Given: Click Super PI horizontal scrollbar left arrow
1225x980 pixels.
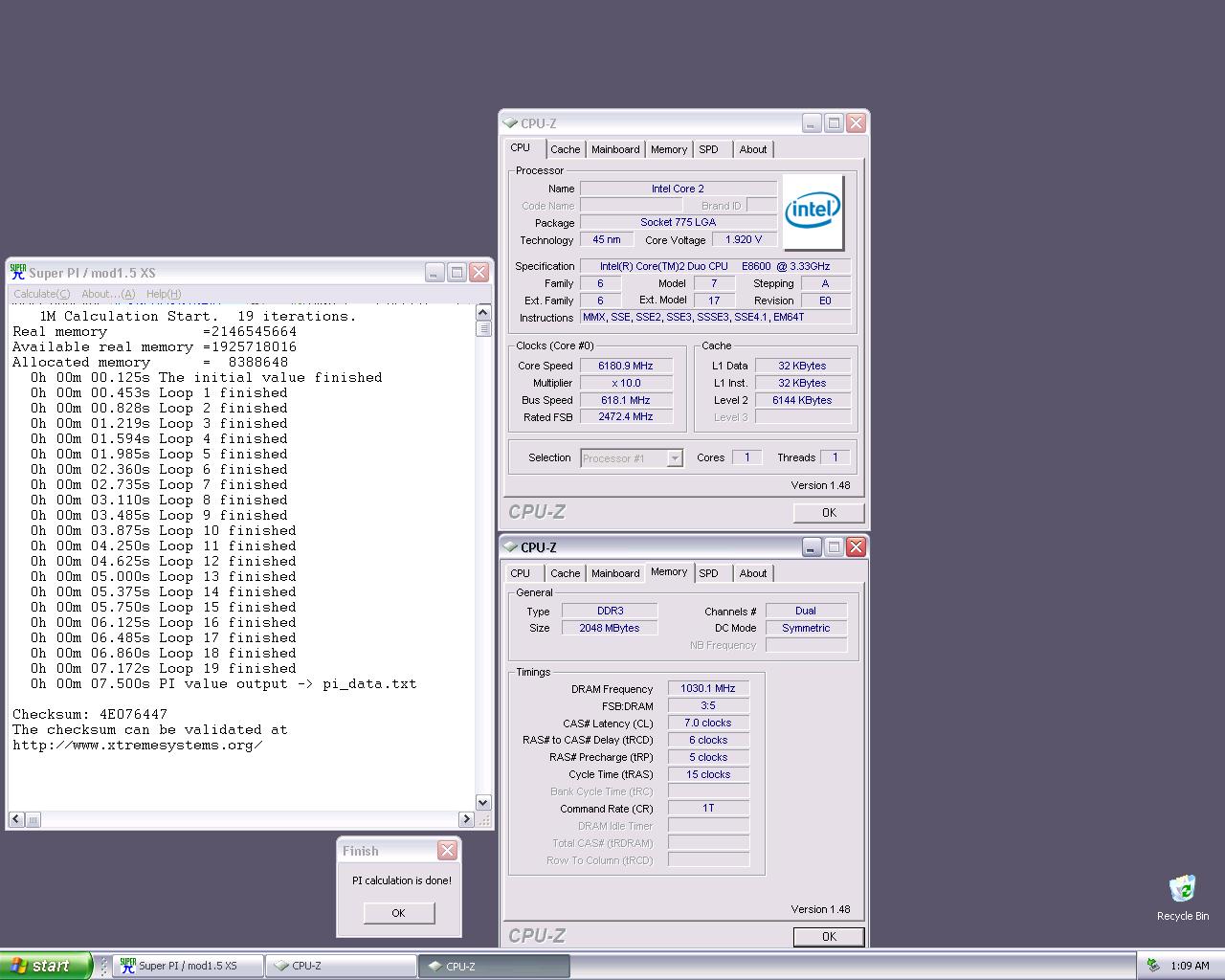Looking at the screenshot, I should coord(16,819).
